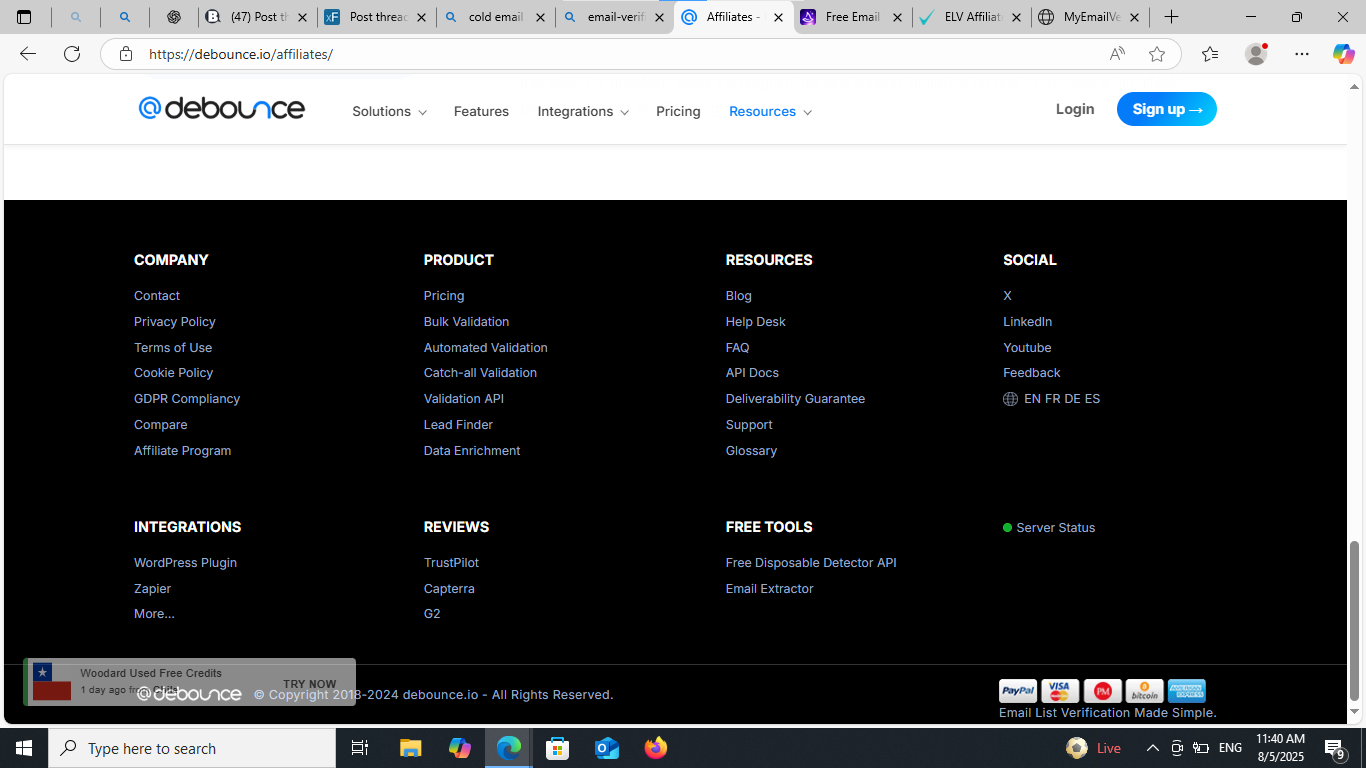Open Pricing in the top navigation
The image size is (1366, 768).
pyautogui.click(x=678, y=111)
